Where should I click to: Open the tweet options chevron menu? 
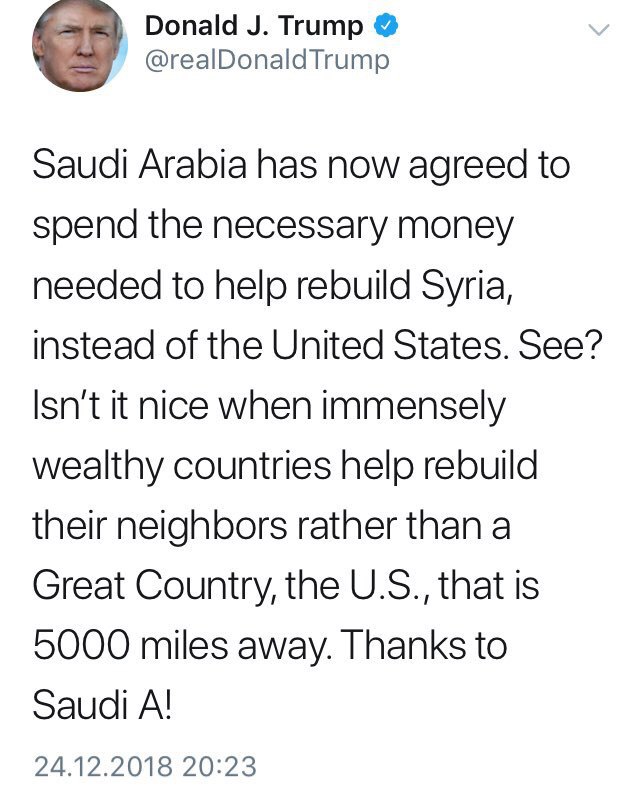(597, 30)
